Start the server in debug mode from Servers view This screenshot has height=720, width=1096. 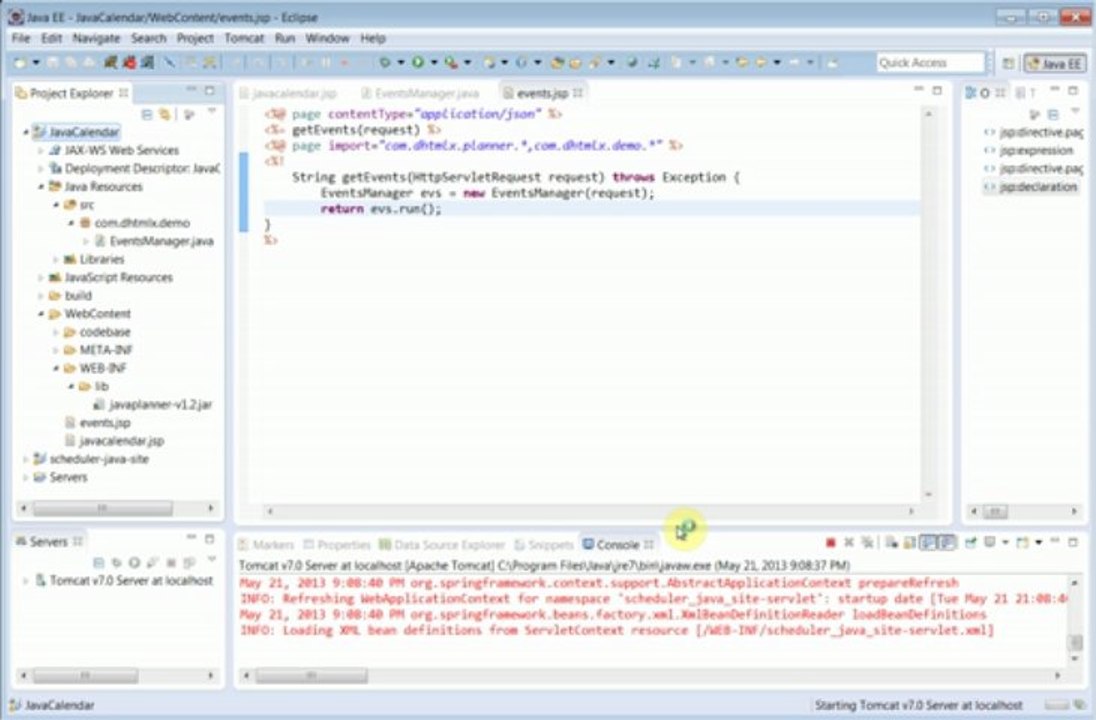point(116,563)
